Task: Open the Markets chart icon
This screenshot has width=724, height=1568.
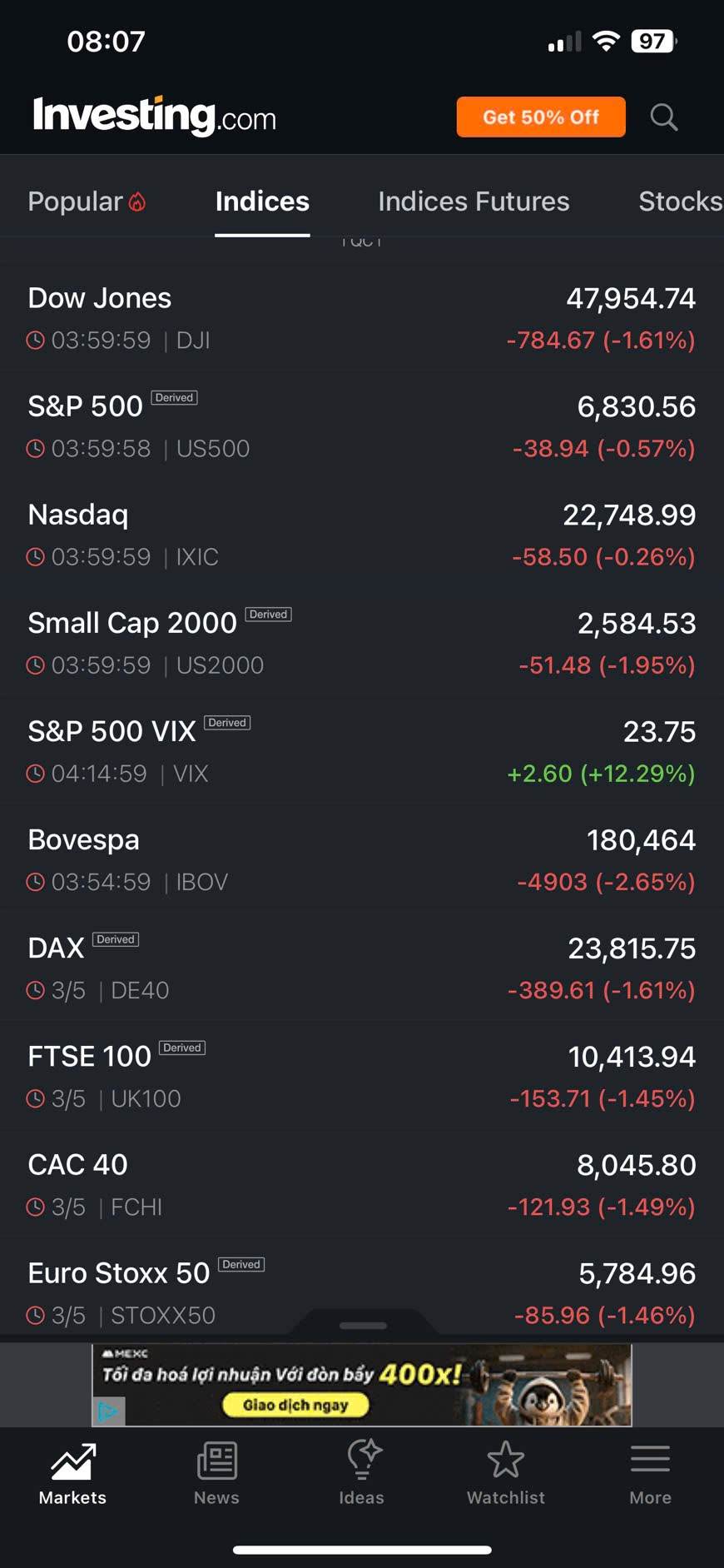Action: tap(73, 1461)
